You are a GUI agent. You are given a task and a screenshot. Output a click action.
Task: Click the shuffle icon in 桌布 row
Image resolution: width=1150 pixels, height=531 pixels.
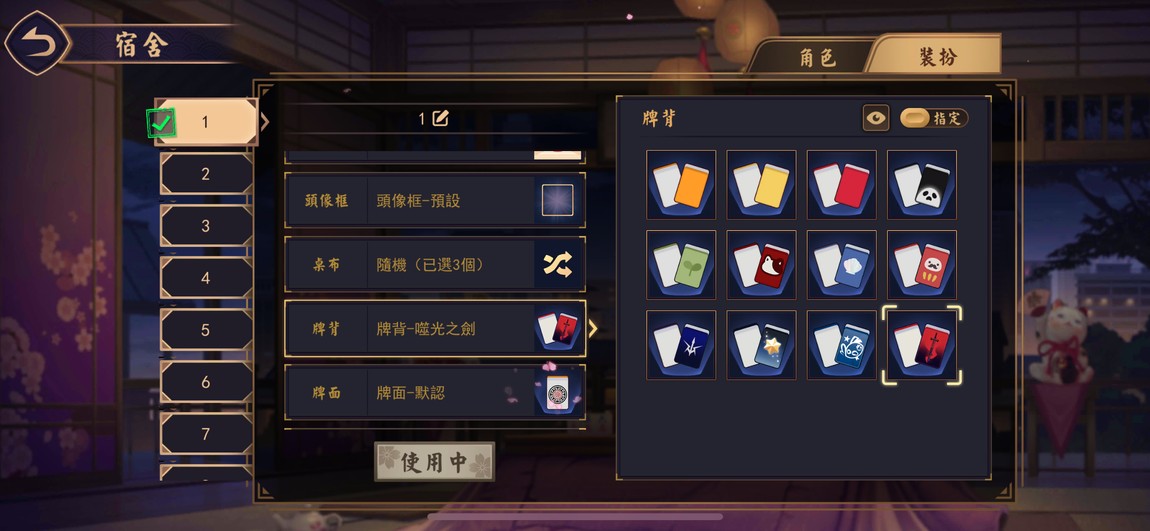click(557, 264)
